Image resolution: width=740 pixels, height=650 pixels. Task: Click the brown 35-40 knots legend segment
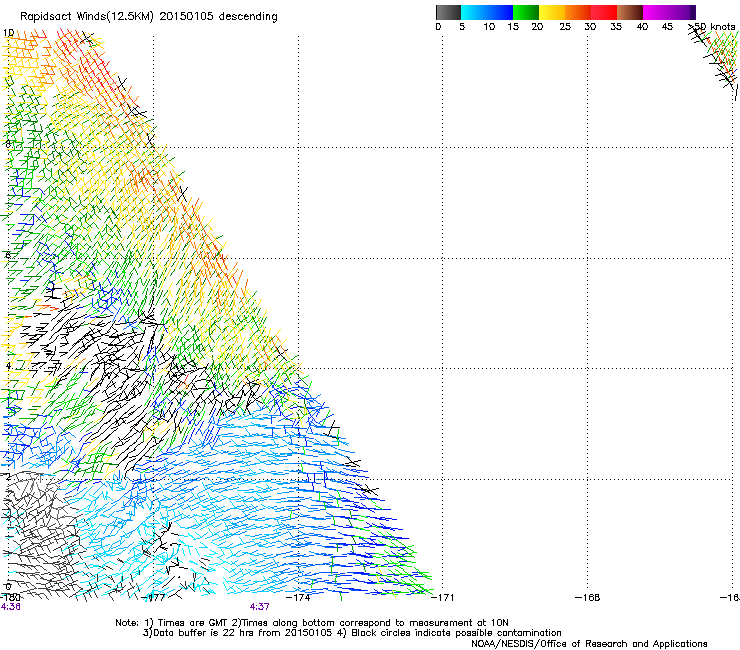(x=630, y=12)
